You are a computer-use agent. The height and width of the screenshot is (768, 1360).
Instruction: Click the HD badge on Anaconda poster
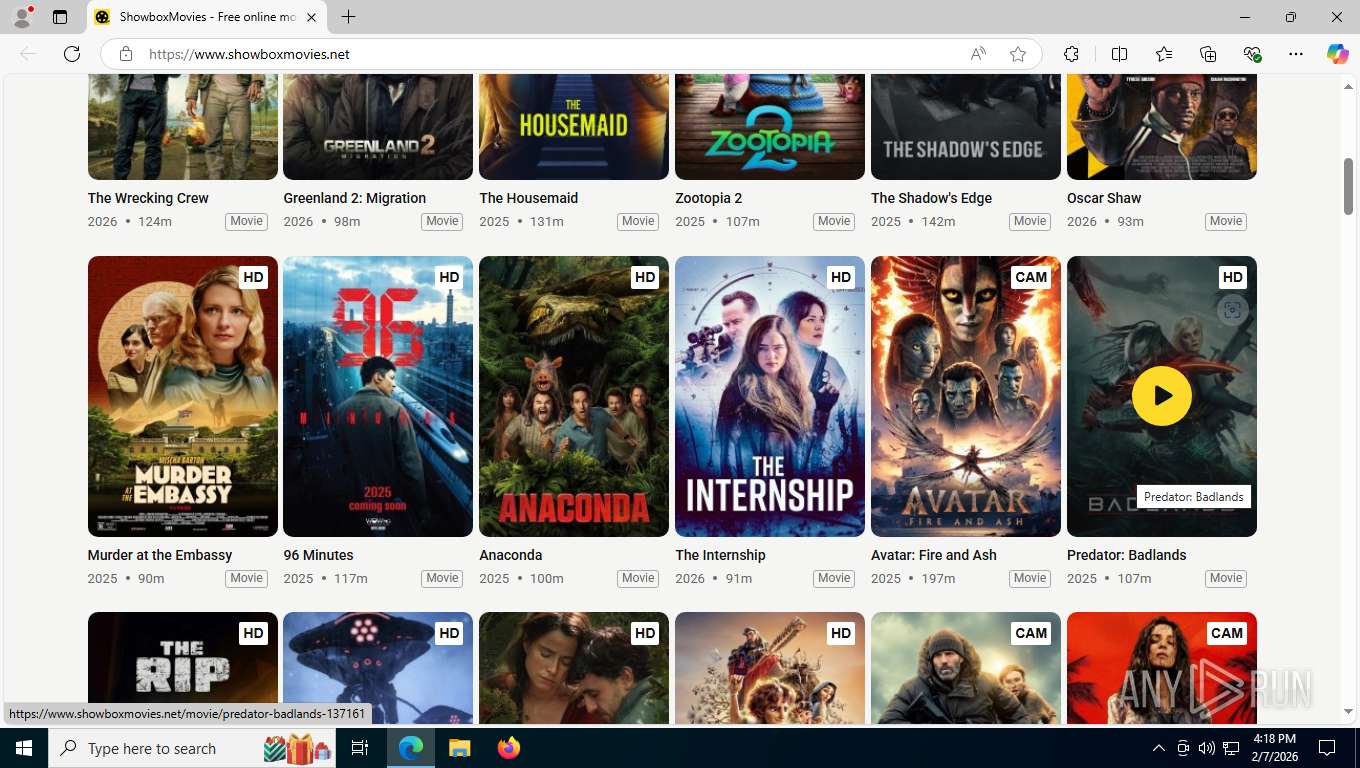pos(645,277)
